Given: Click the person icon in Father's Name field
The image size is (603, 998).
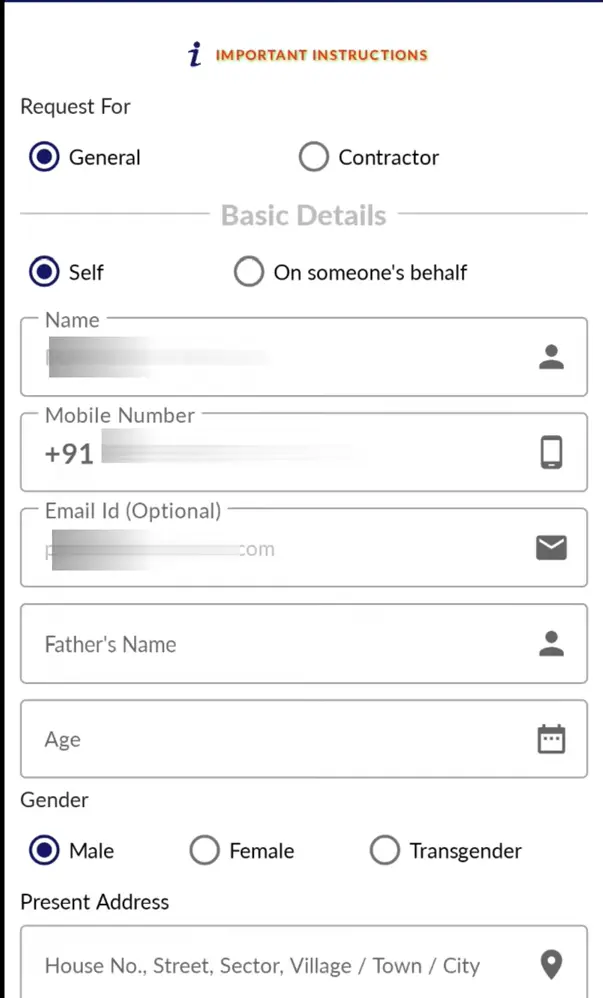Looking at the screenshot, I should coord(551,645).
